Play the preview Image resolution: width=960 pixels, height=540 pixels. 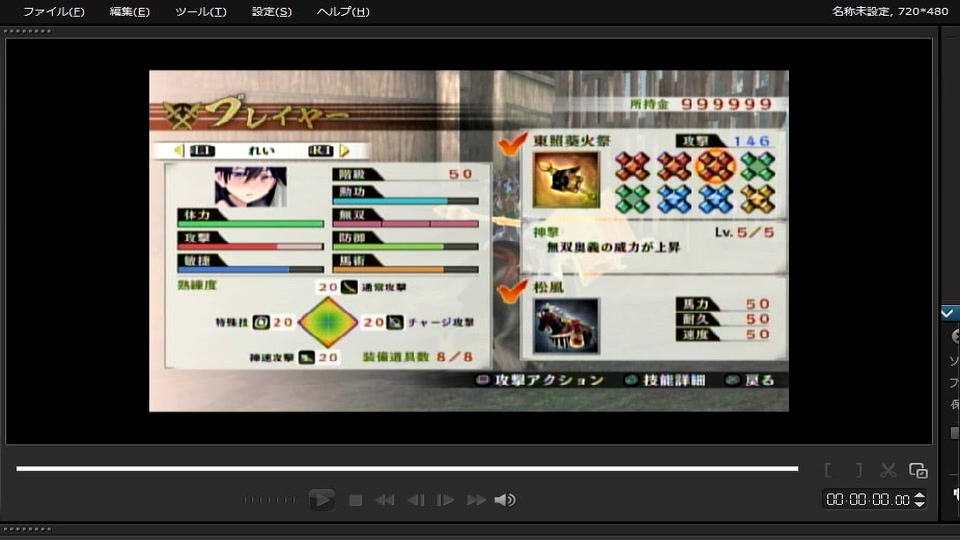pos(321,500)
